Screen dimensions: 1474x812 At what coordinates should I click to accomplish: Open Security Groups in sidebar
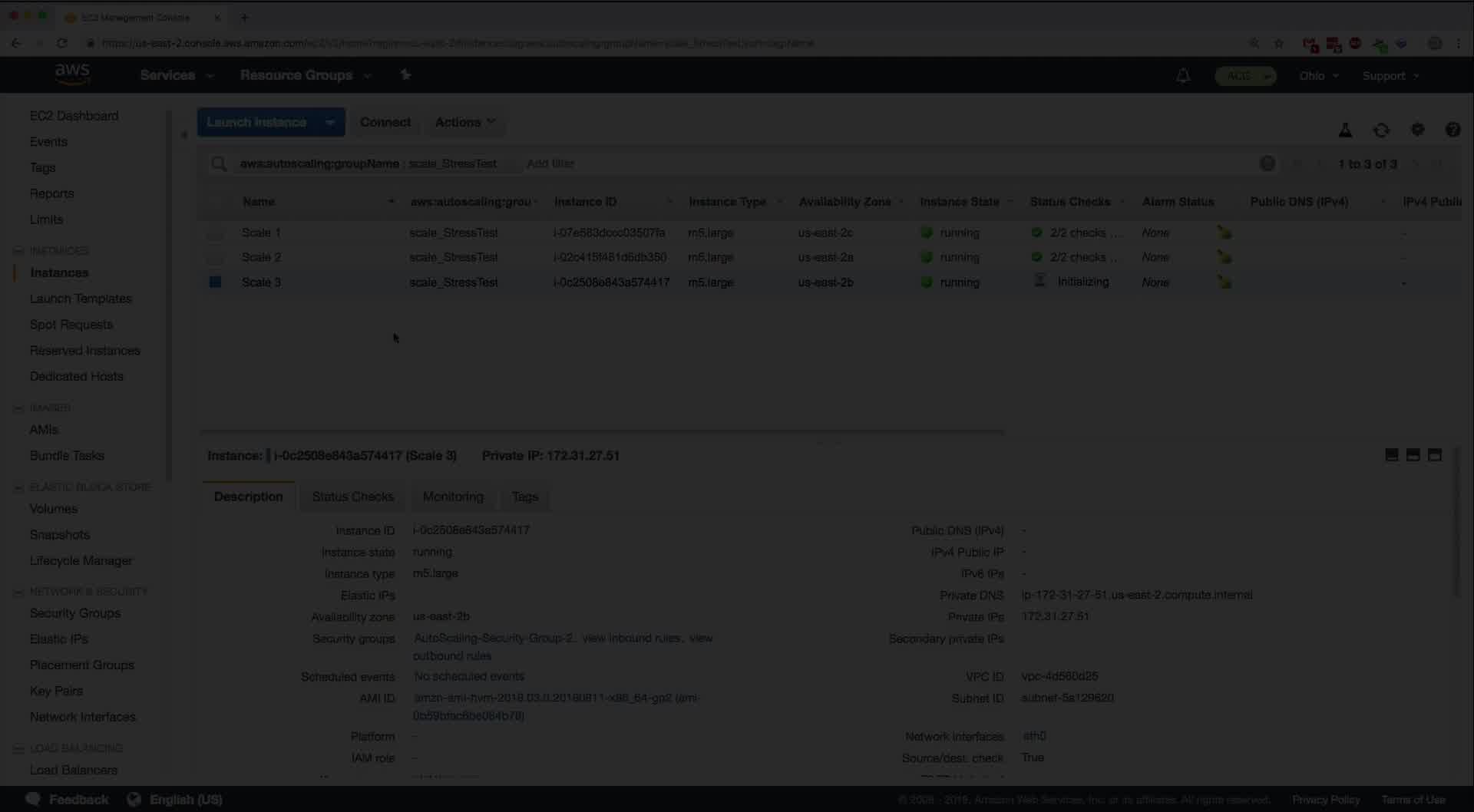[75, 613]
